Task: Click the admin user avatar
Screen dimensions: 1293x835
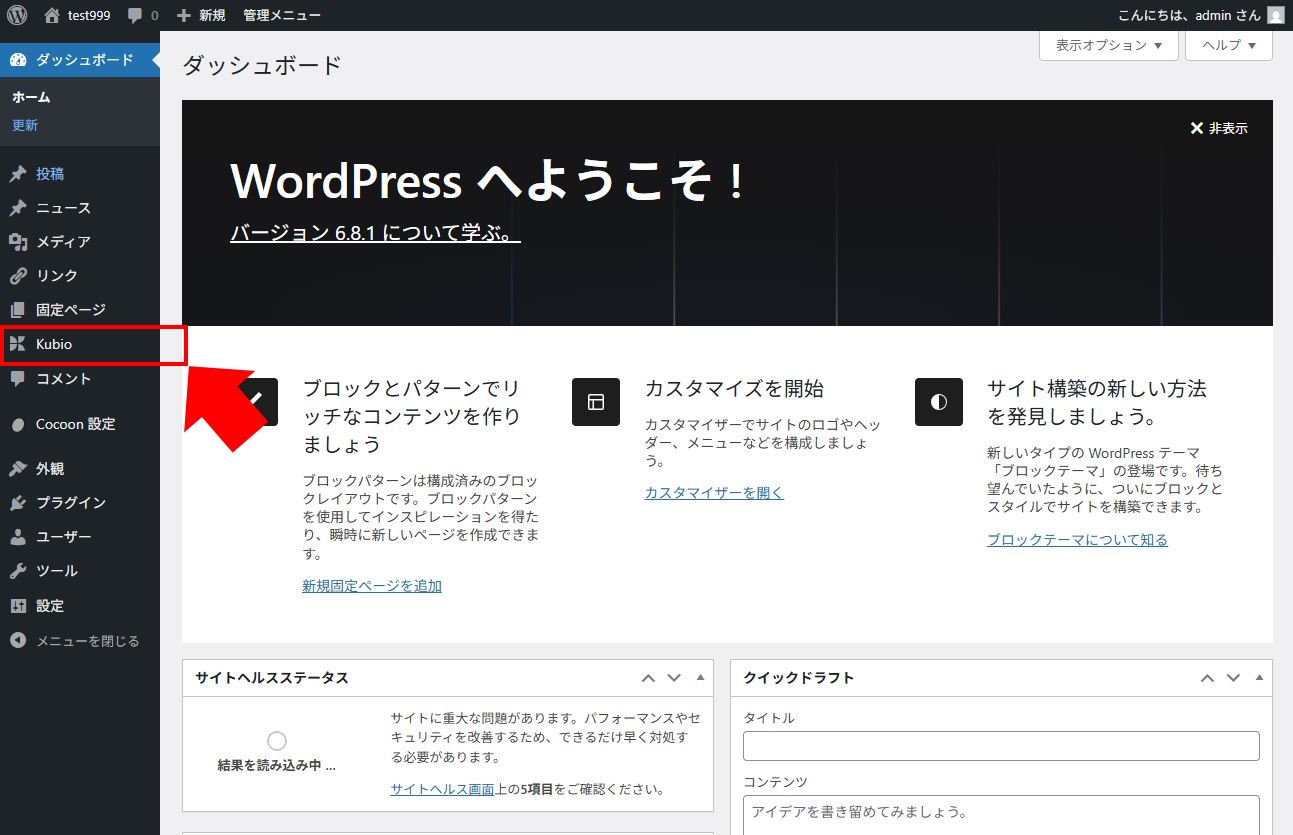Action: point(1276,15)
